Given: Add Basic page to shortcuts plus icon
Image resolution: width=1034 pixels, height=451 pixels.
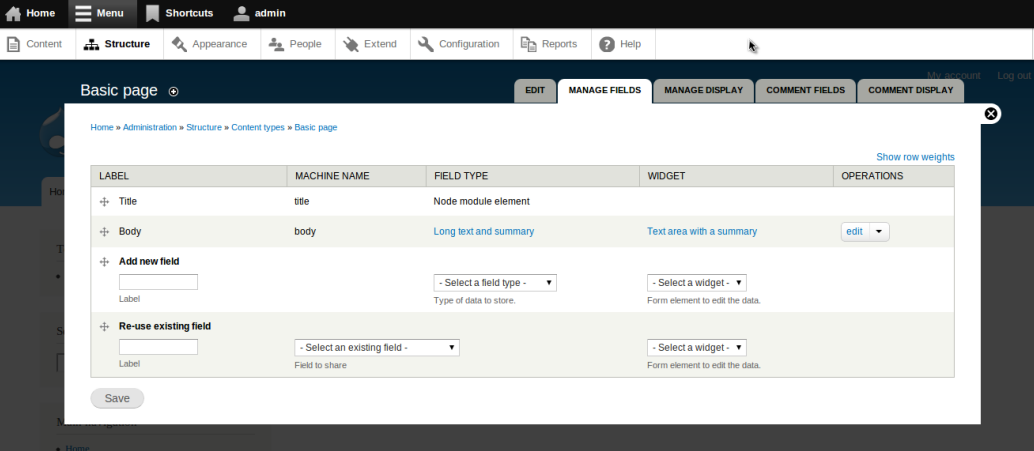Looking at the screenshot, I should [173, 92].
